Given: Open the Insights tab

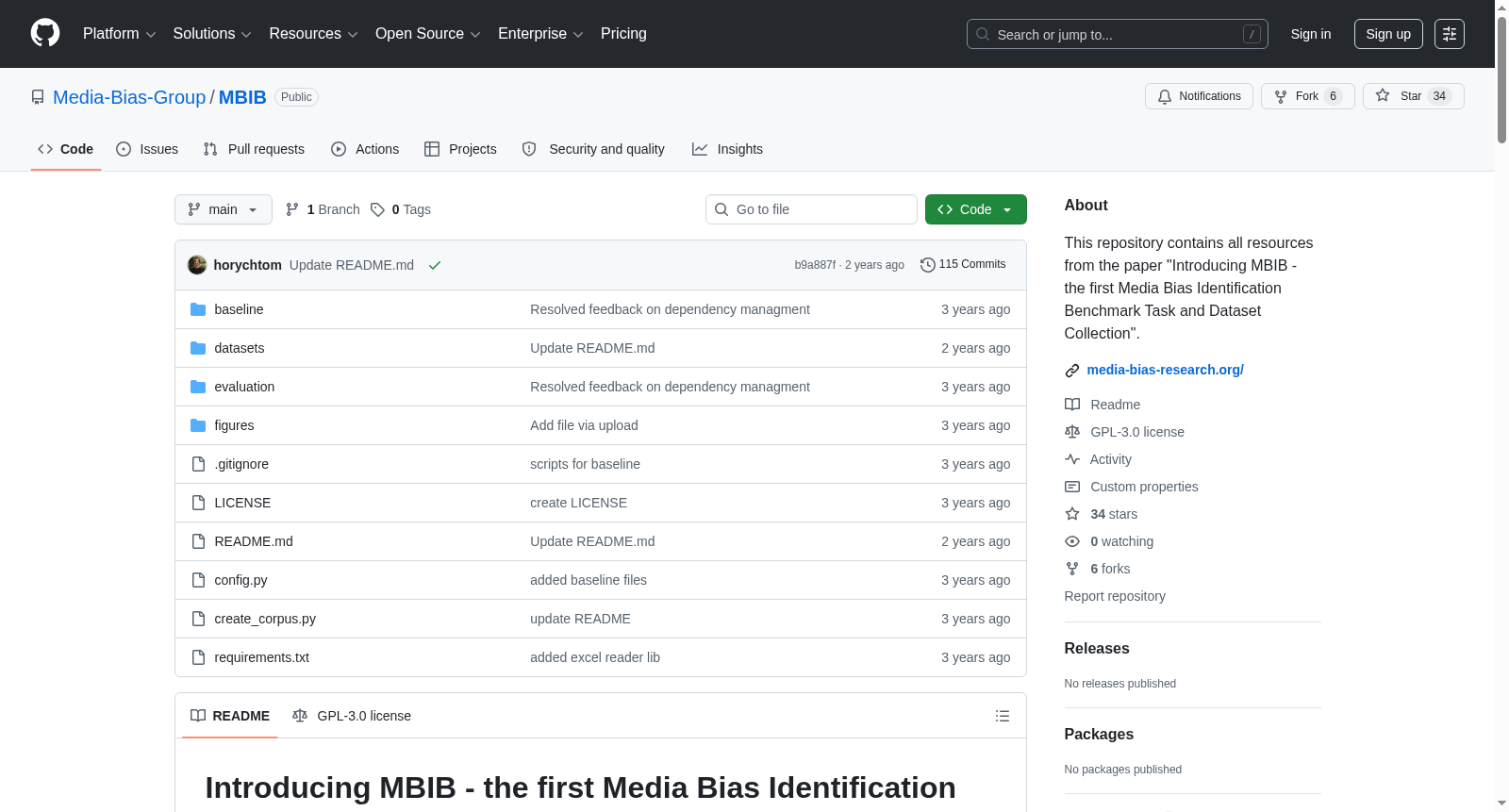Looking at the screenshot, I should 727,149.
